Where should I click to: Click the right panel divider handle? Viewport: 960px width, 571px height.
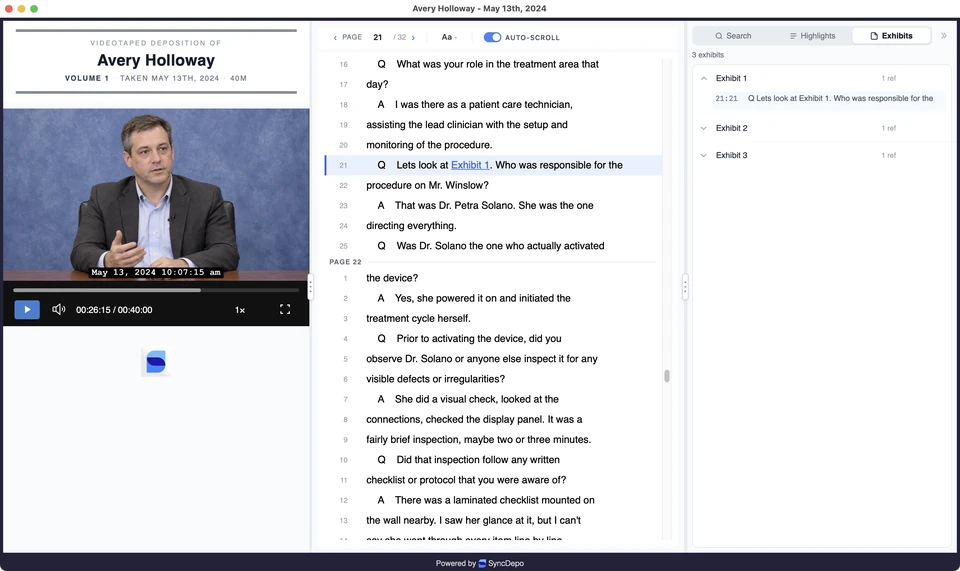click(x=685, y=286)
